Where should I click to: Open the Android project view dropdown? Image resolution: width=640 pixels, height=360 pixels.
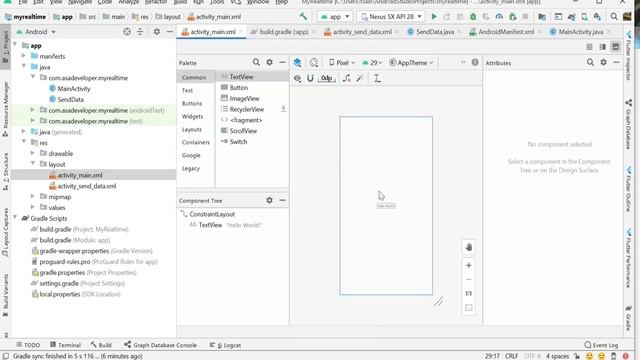click(36, 31)
